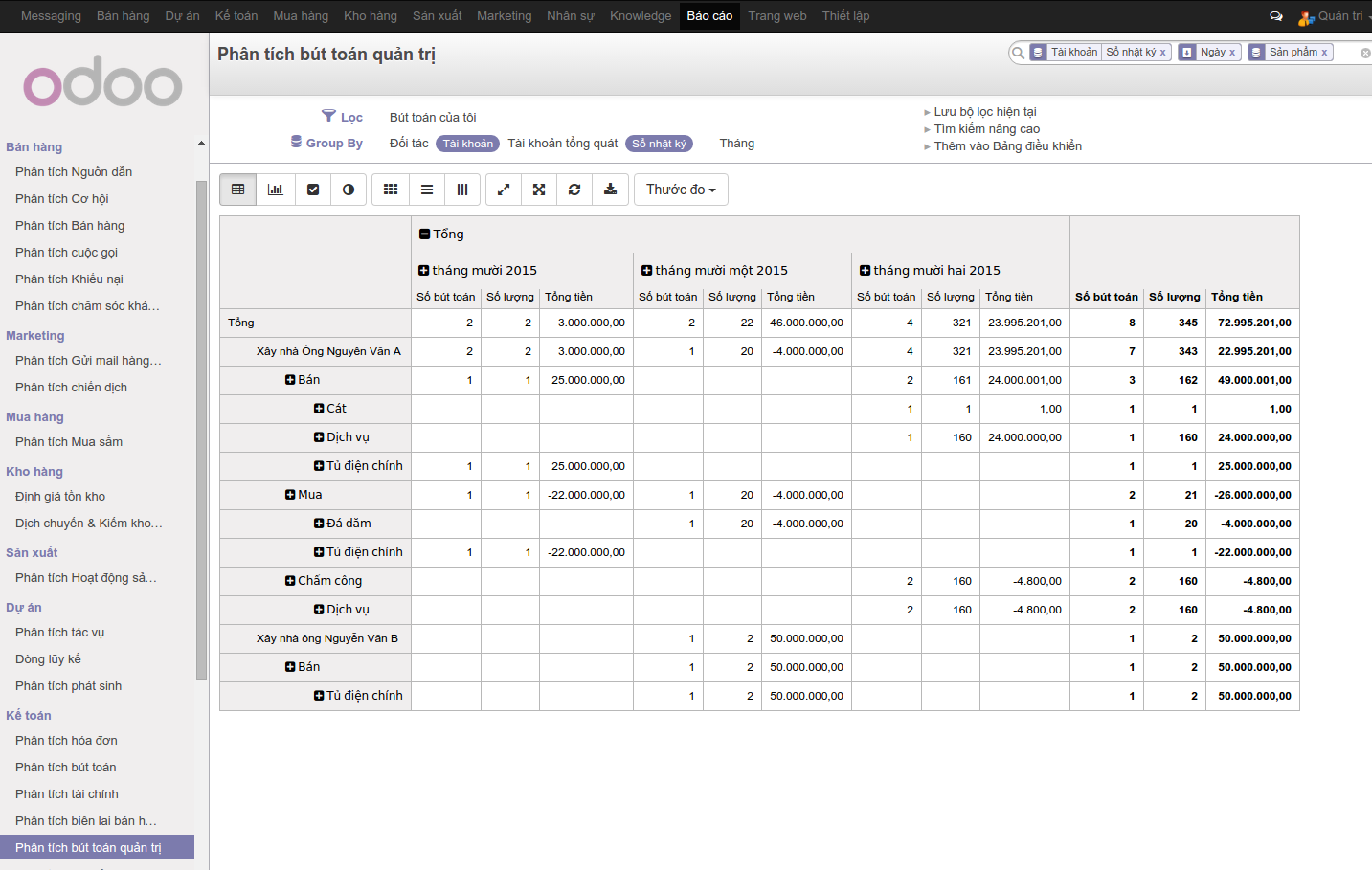This screenshot has width=1372, height=870.
Task: Open Phân tích hóa đơn in the sidebar
Action: click(66, 741)
